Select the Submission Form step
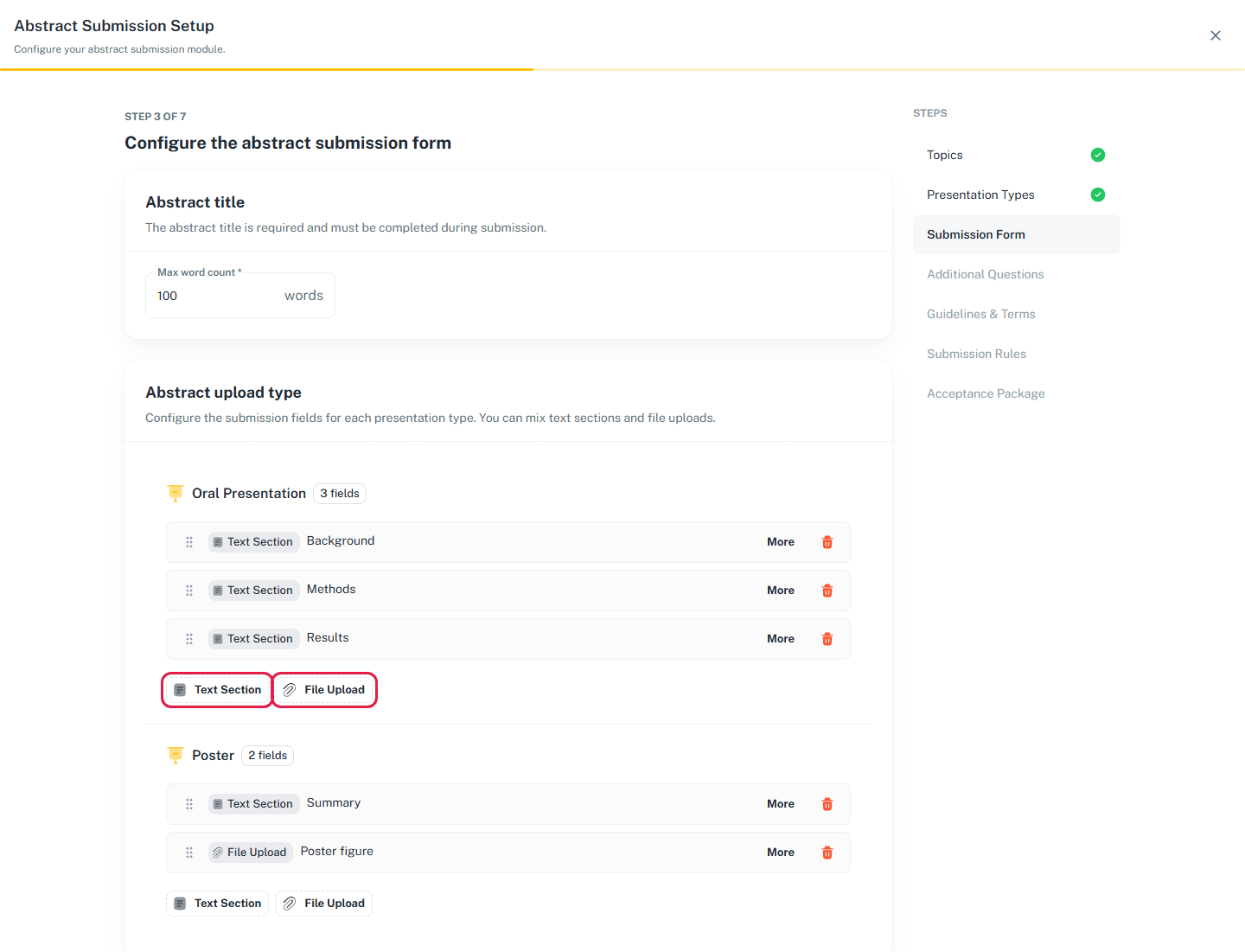This screenshot has width=1245, height=952. 1017,234
